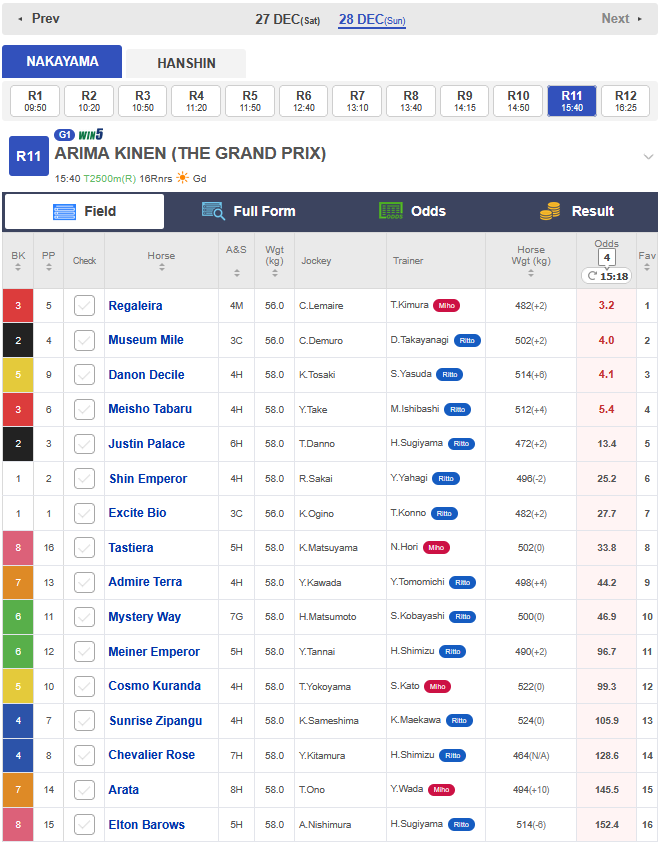This screenshot has width=664, height=850.
Task: Click Regaleira's 3.2 odds value
Action: pyautogui.click(x=606, y=305)
